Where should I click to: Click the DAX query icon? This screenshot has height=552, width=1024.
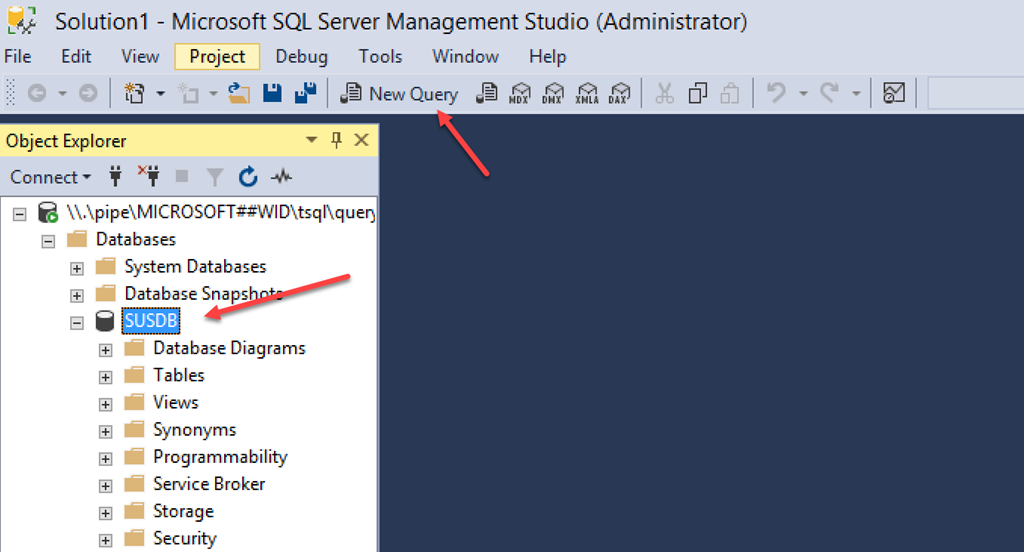[620, 94]
